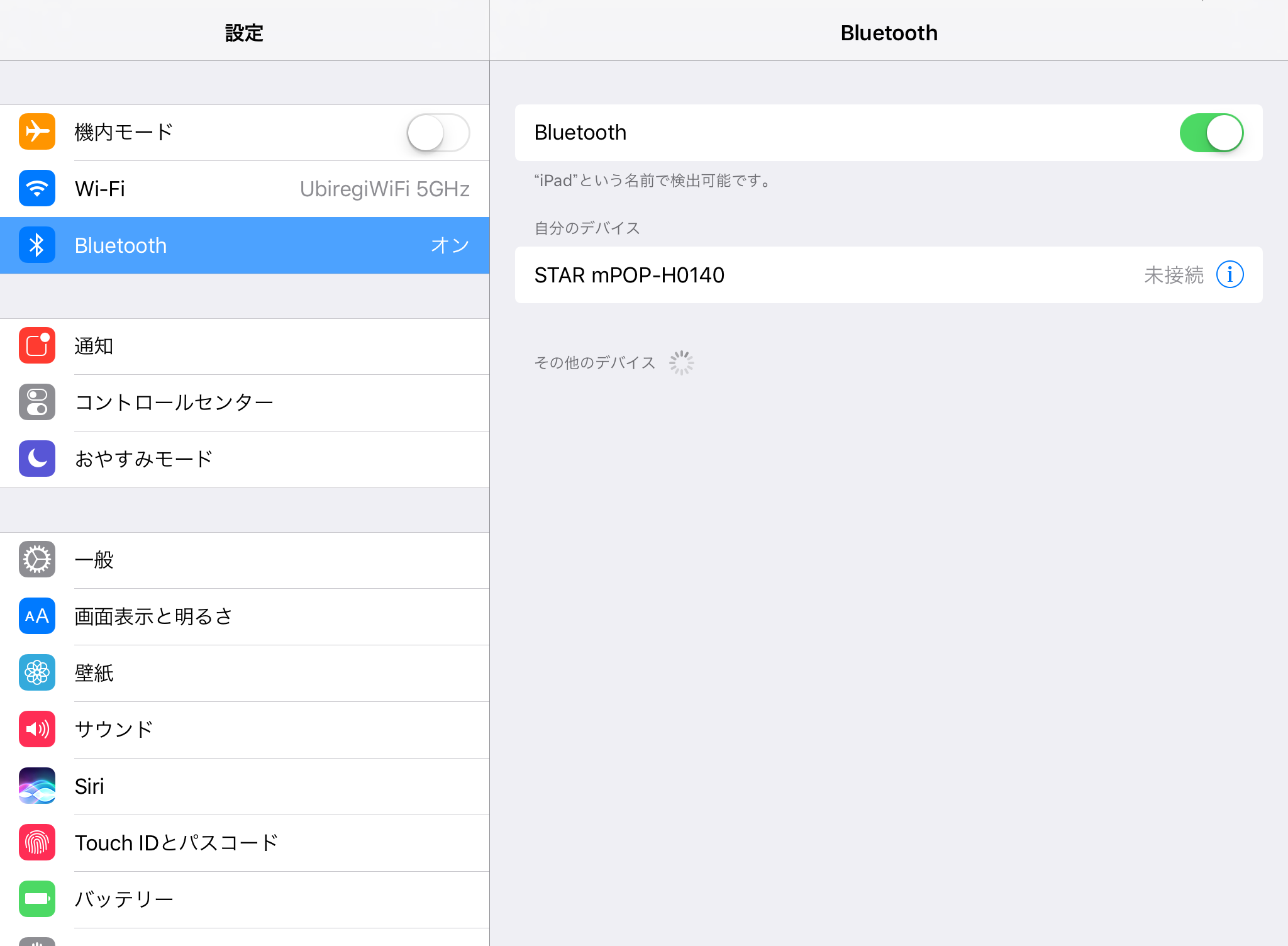Select the Bluetooth sidebar row label

click(x=121, y=245)
